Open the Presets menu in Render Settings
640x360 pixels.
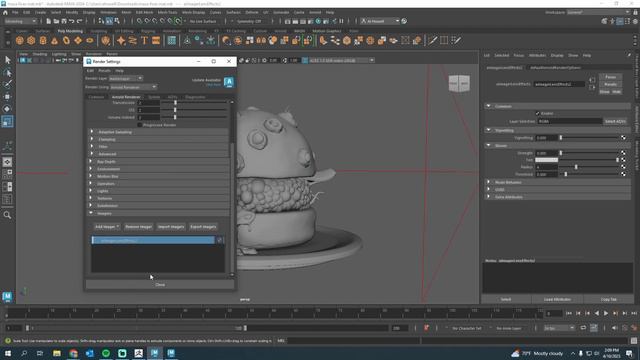[x=104, y=71]
